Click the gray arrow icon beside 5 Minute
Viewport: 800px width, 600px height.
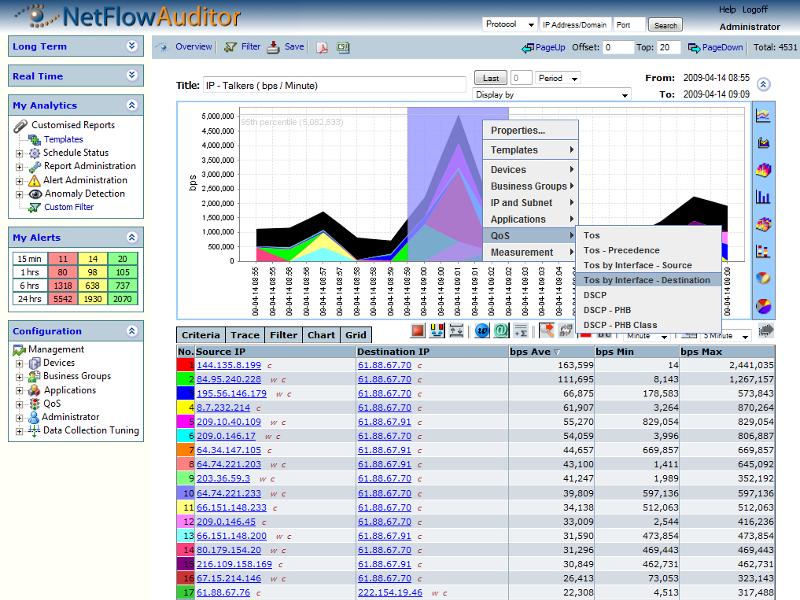[x=766, y=331]
